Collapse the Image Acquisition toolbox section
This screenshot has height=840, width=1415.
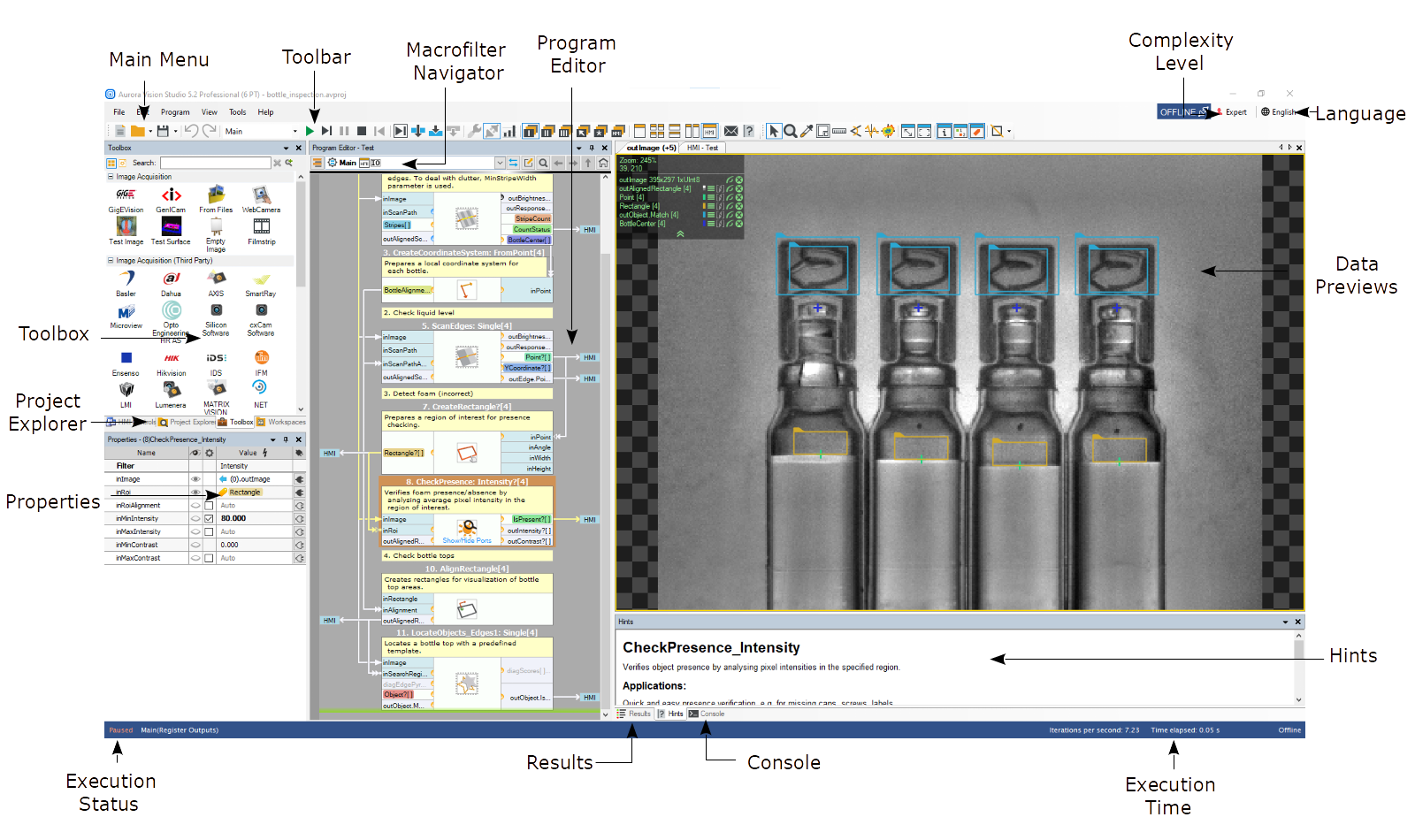pos(111,177)
